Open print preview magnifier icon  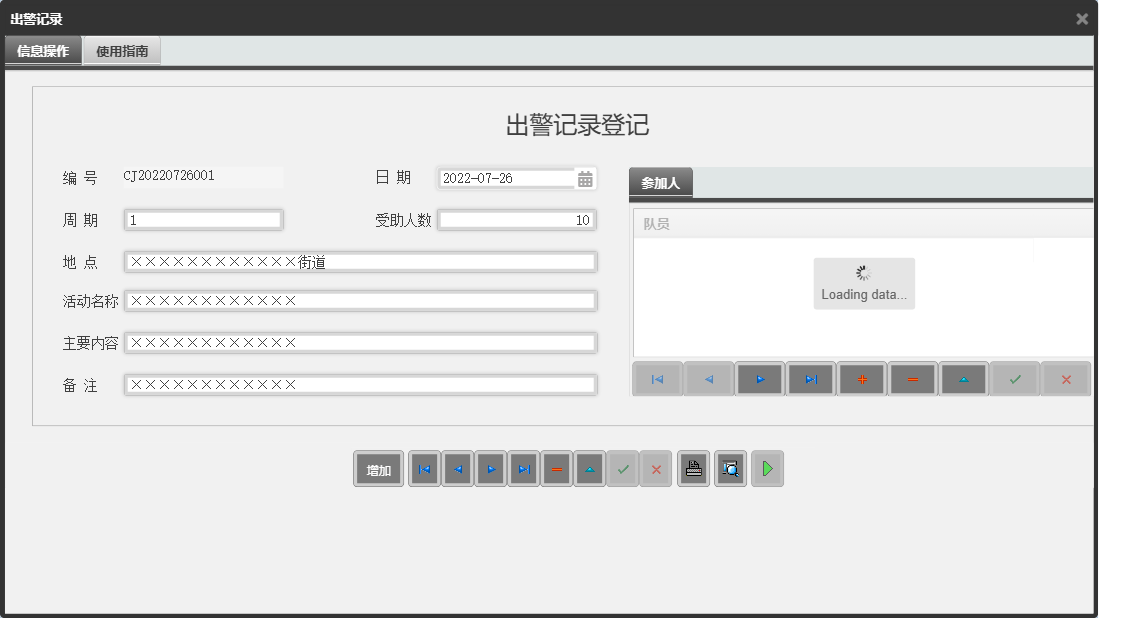pos(730,470)
